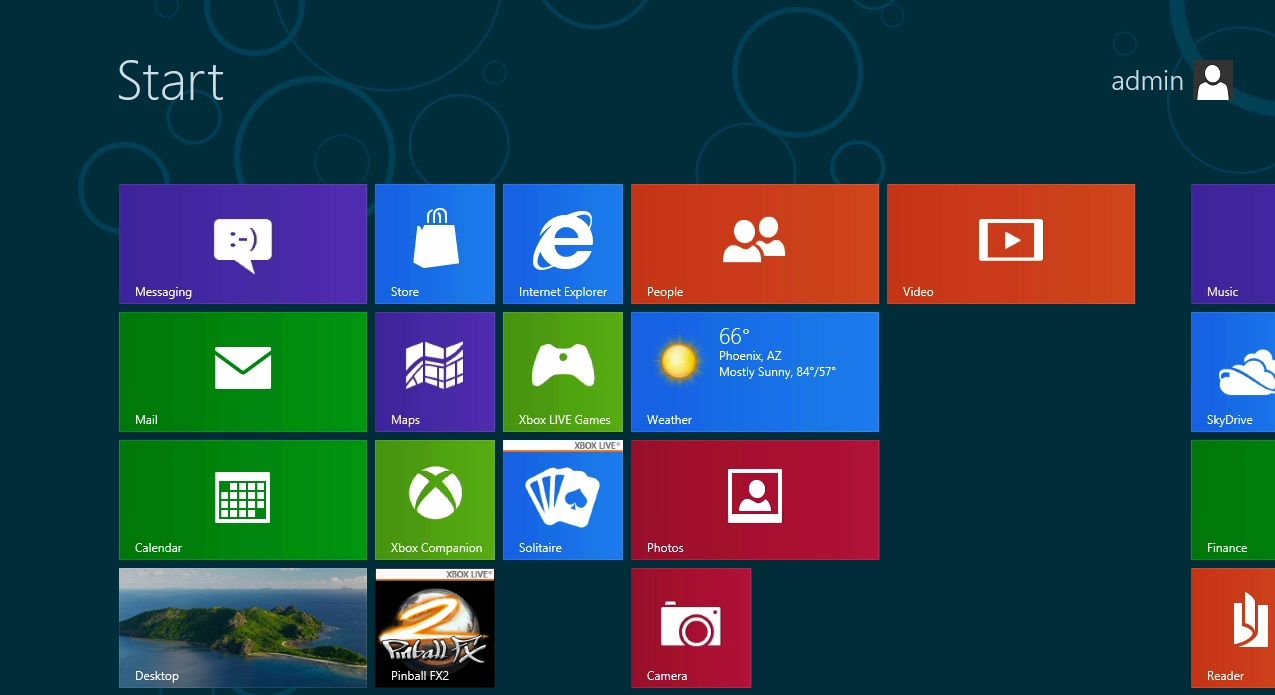Viewport: 1275px width, 695px height.
Task: Play Solitaire
Action: (563, 499)
